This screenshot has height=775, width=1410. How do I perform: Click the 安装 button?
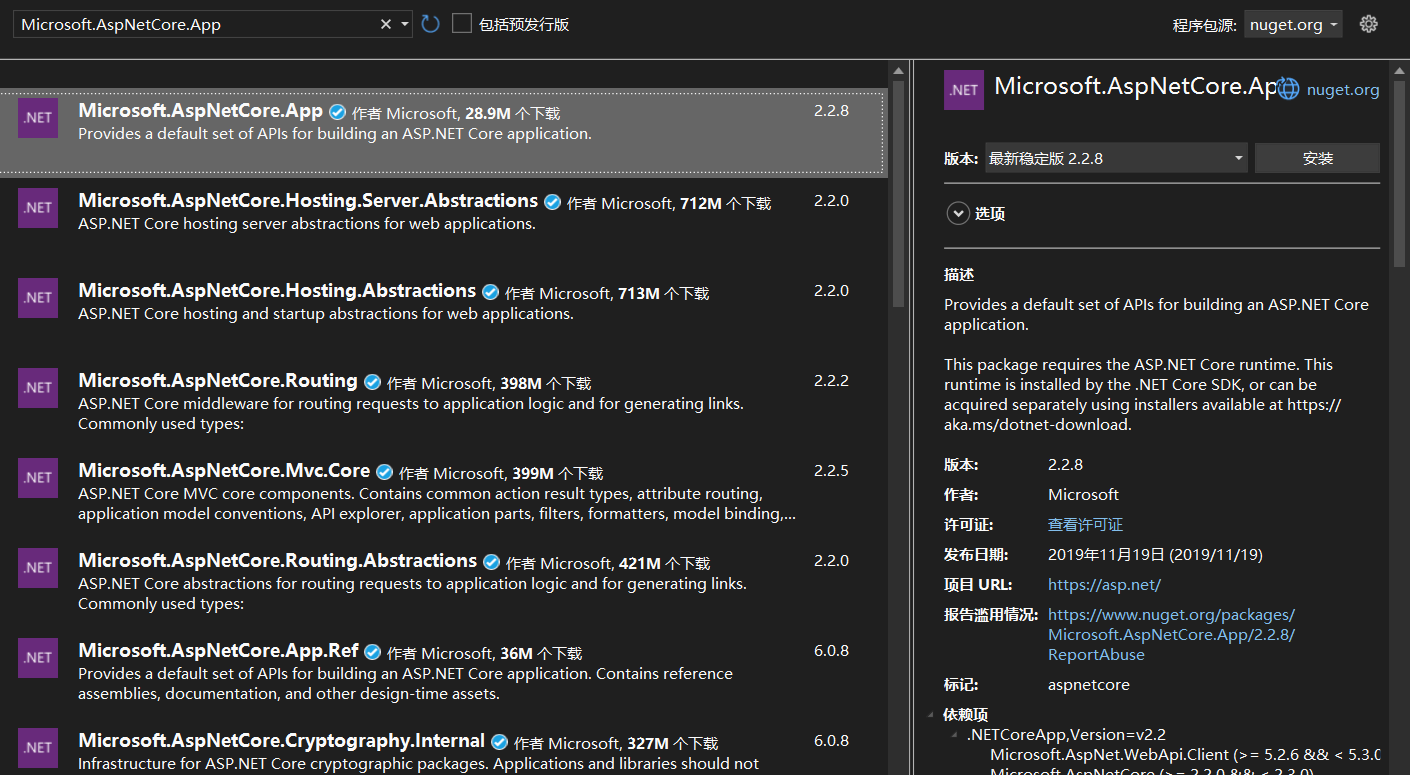pos(1317,158)
